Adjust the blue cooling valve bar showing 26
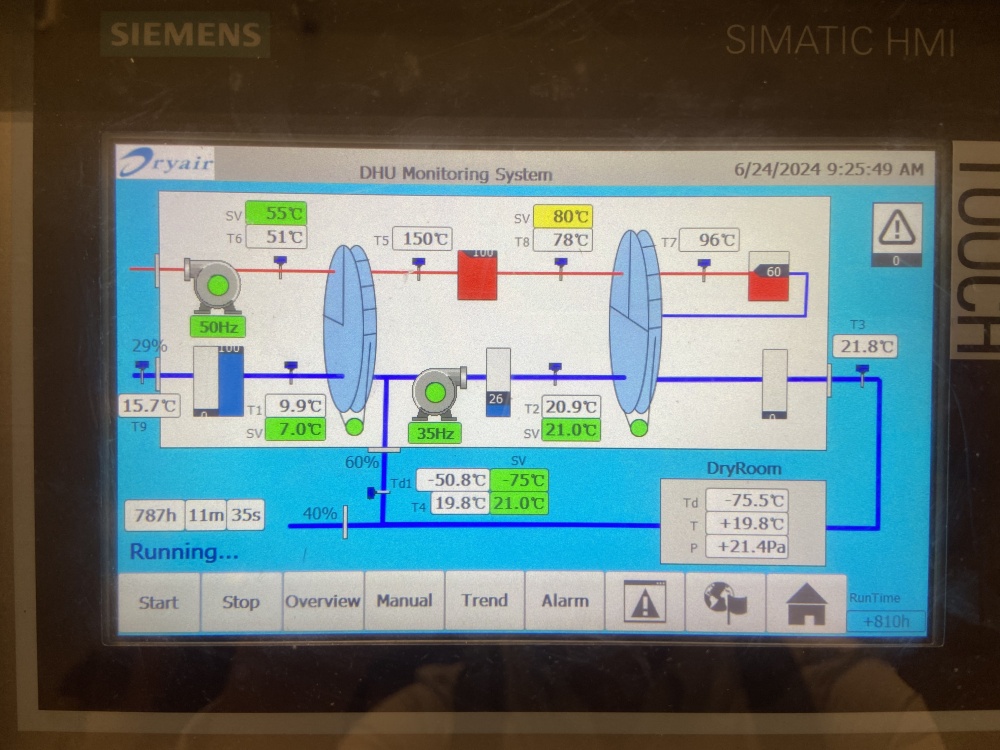Viewport: 1000px width, 750px height. pos(498,383)
